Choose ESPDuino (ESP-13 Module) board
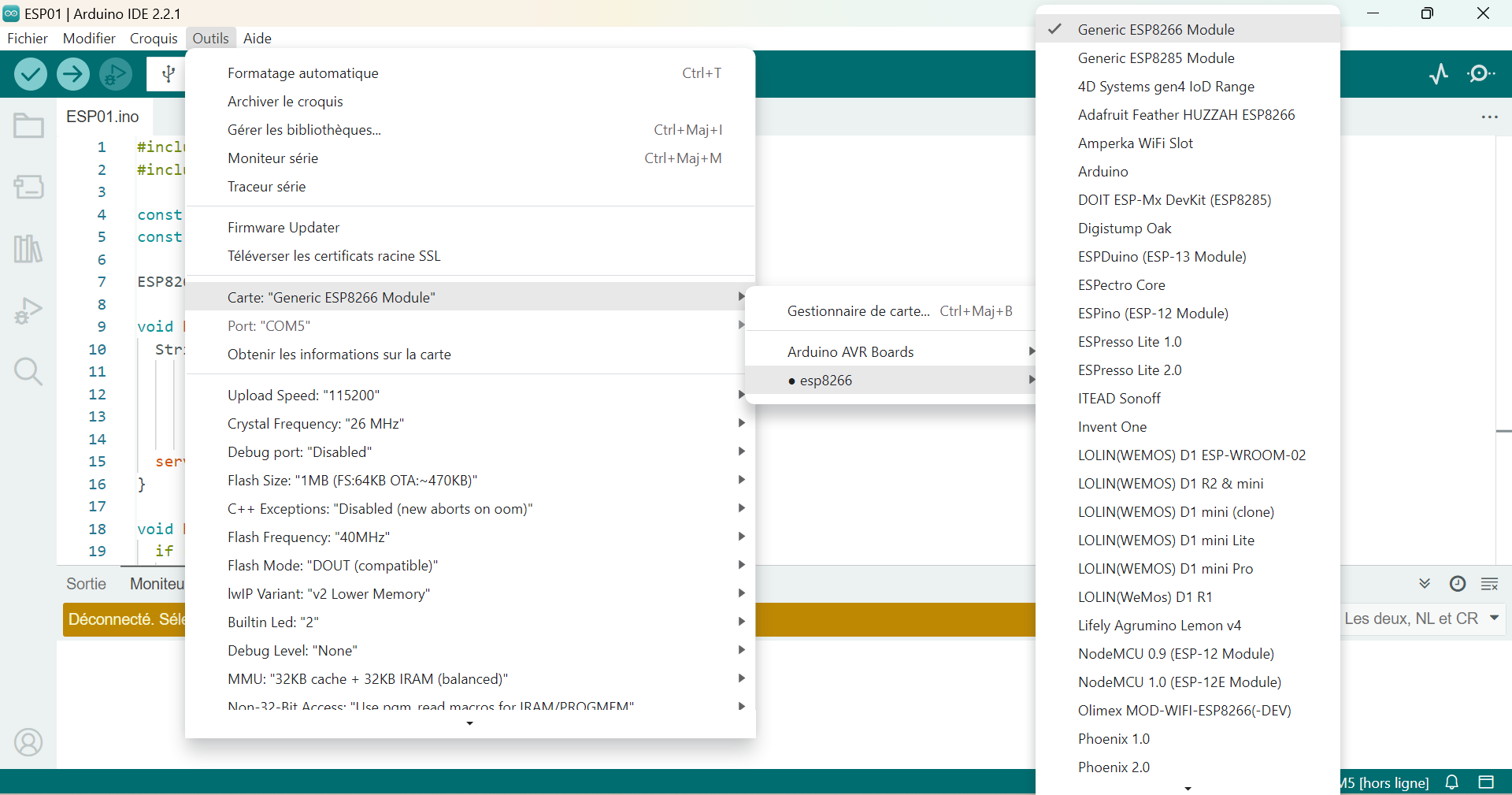 [1188, 257]
